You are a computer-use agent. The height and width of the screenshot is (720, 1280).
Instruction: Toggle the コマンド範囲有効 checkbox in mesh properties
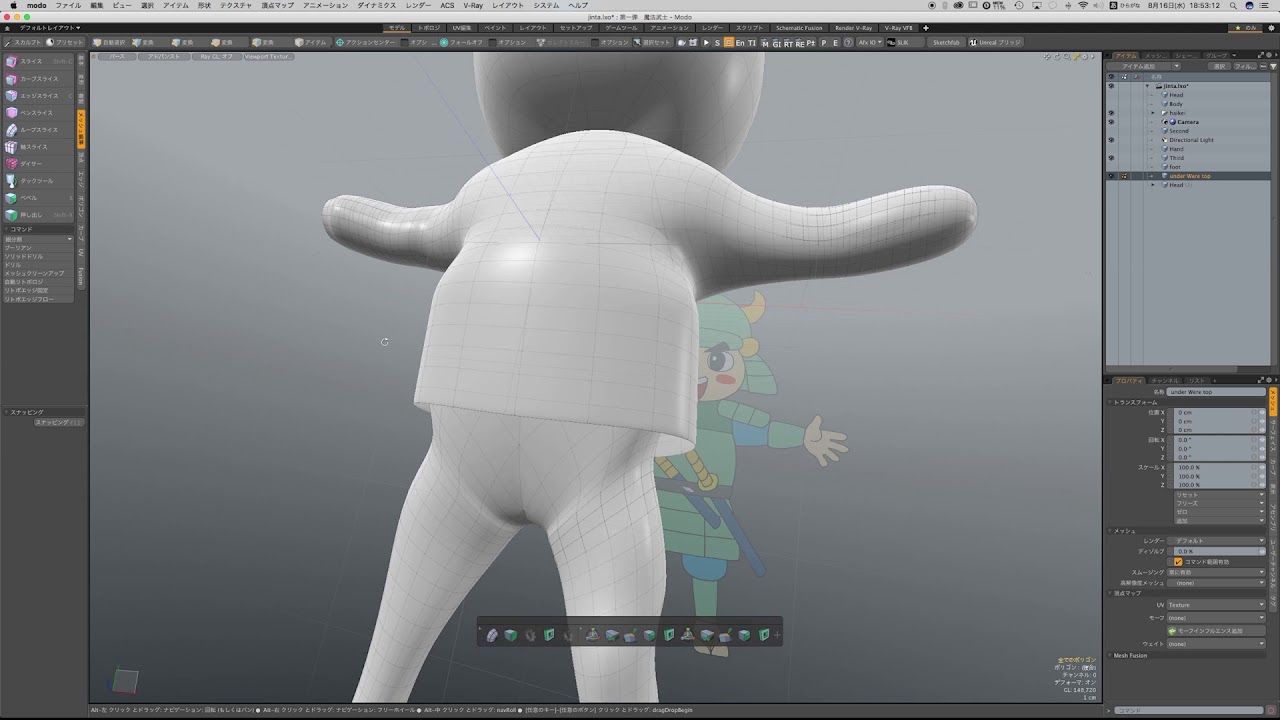point(1178,562)
